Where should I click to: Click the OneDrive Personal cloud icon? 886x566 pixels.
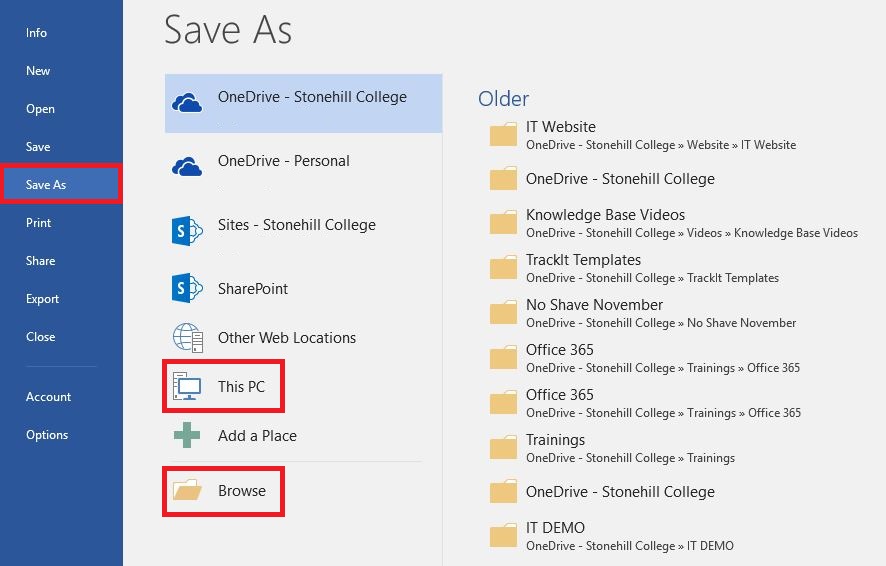pos(187,167)
